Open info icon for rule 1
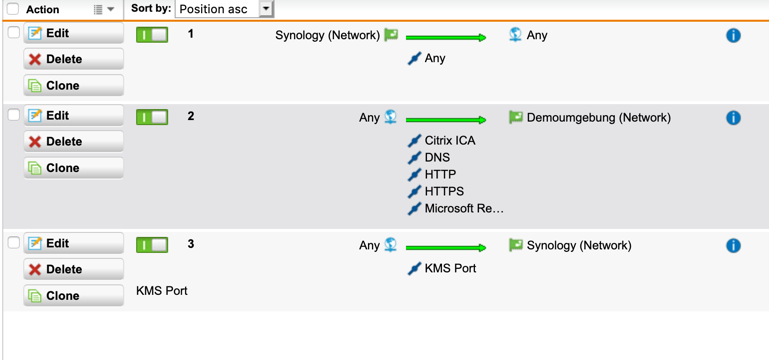769x360 pixels. point(733,36)
